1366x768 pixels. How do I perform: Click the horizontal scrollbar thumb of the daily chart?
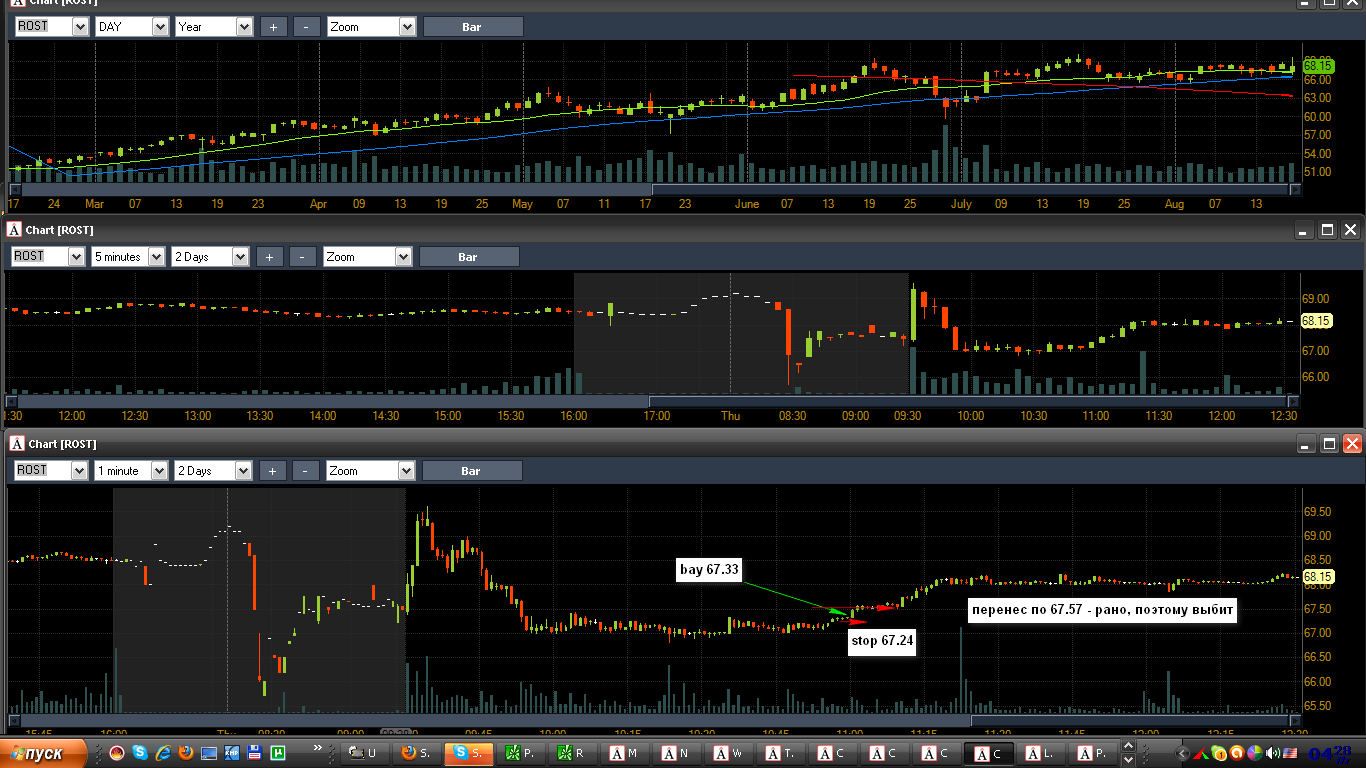971,189
